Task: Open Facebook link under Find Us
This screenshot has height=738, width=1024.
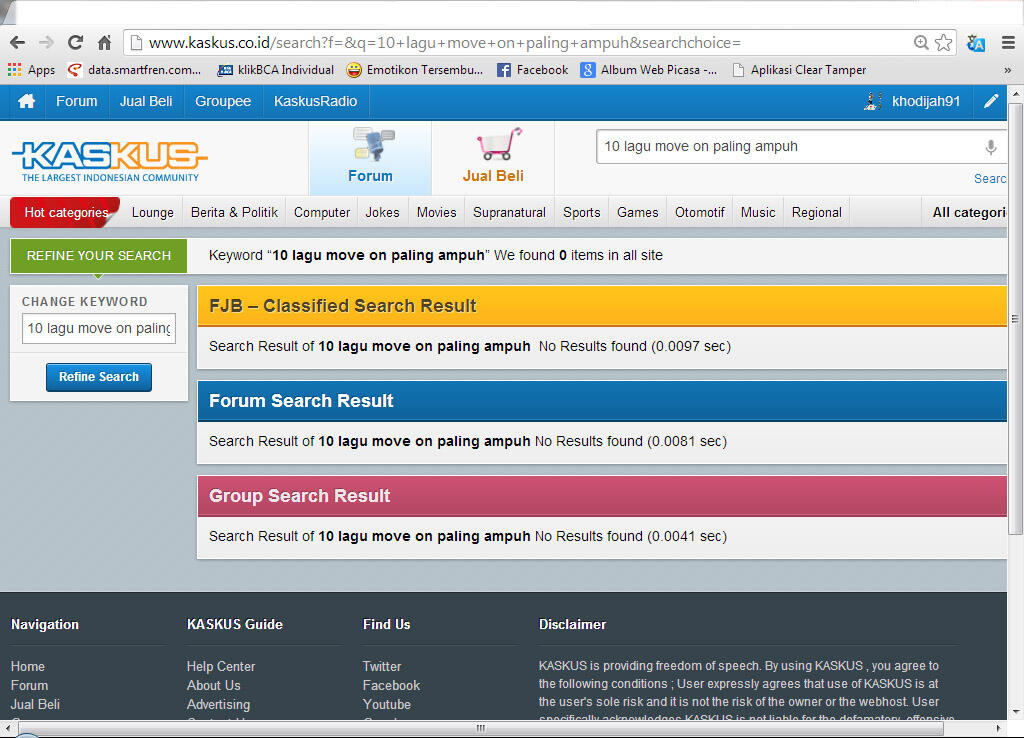Action: point(391,685)
